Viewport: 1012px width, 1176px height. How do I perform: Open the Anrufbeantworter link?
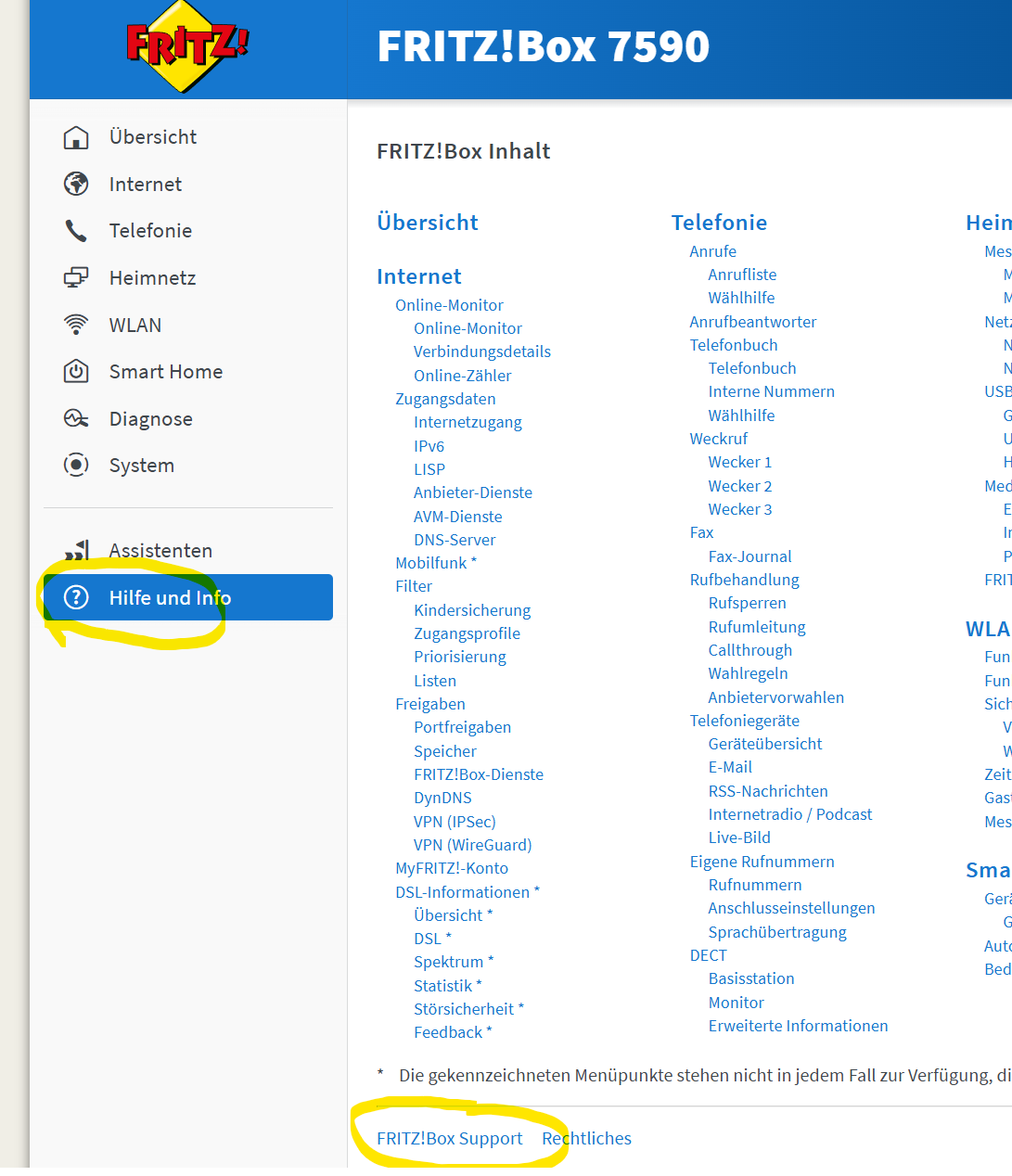(753, 322)
